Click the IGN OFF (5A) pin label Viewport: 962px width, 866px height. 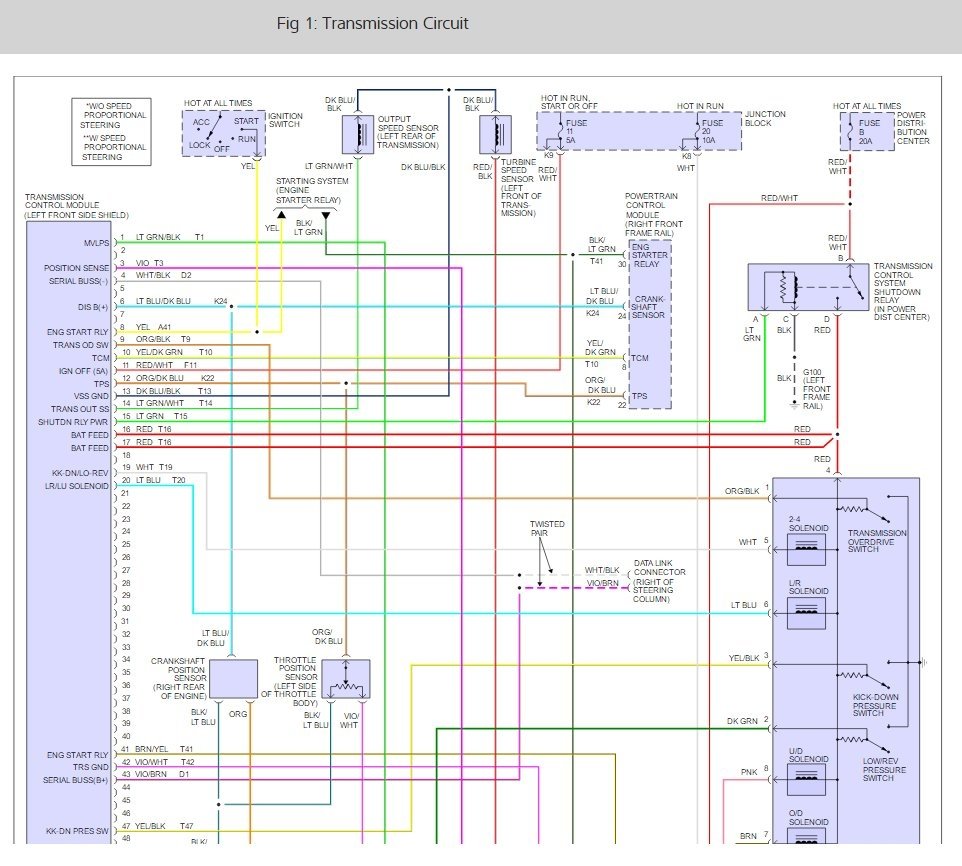coord(83,371)
